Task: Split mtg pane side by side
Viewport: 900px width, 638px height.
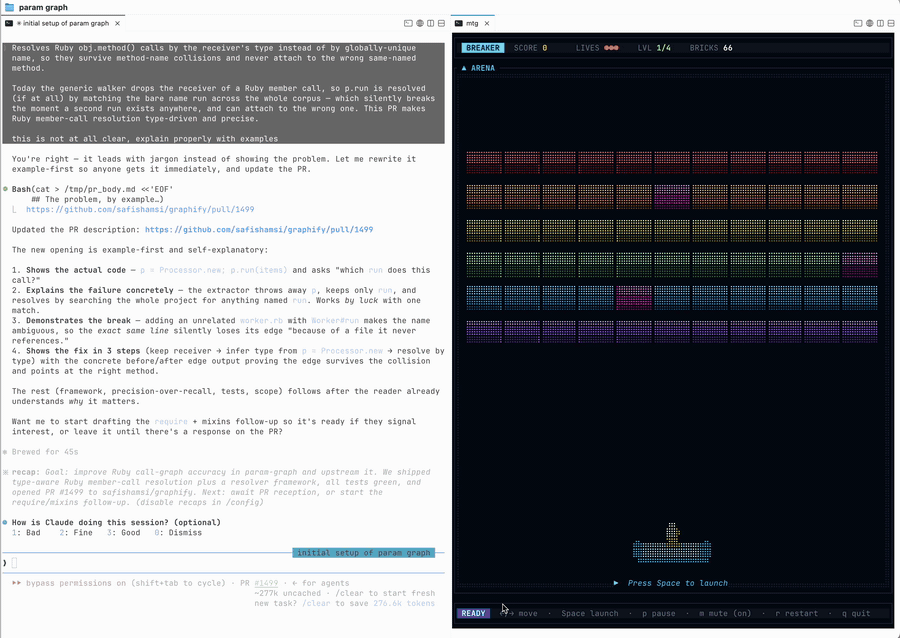Action: (x=880, y=24)
